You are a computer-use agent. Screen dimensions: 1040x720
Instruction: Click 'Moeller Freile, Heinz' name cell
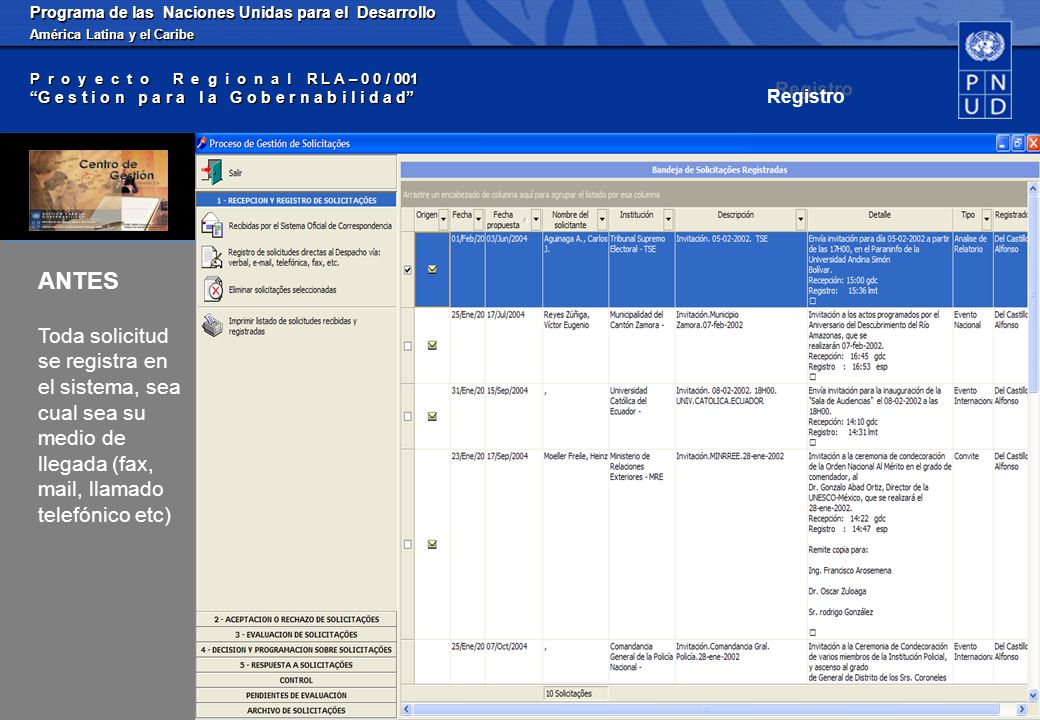tap(576, 544)
